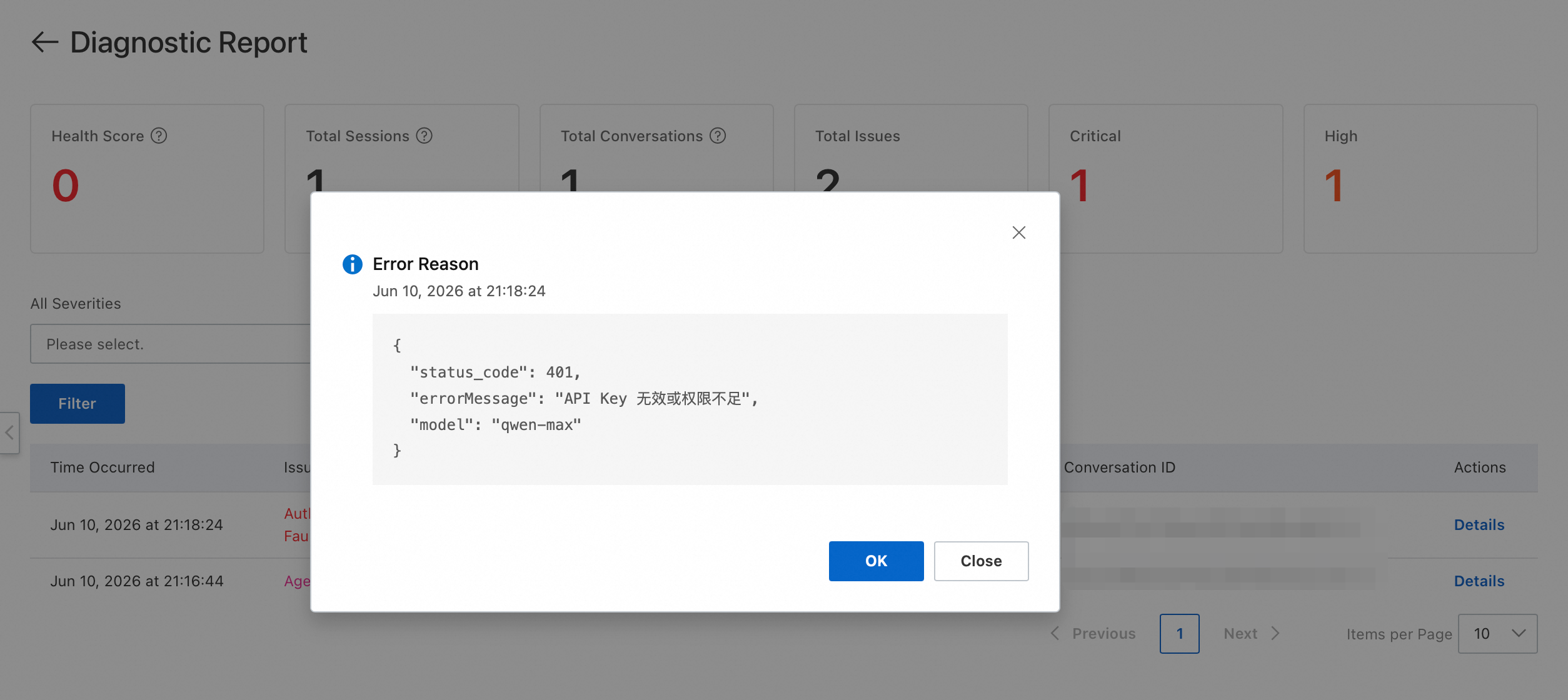This screenshot has width=1568, height=700.
Task: Click the Critical issues count card
Action: coord(1166,179)
